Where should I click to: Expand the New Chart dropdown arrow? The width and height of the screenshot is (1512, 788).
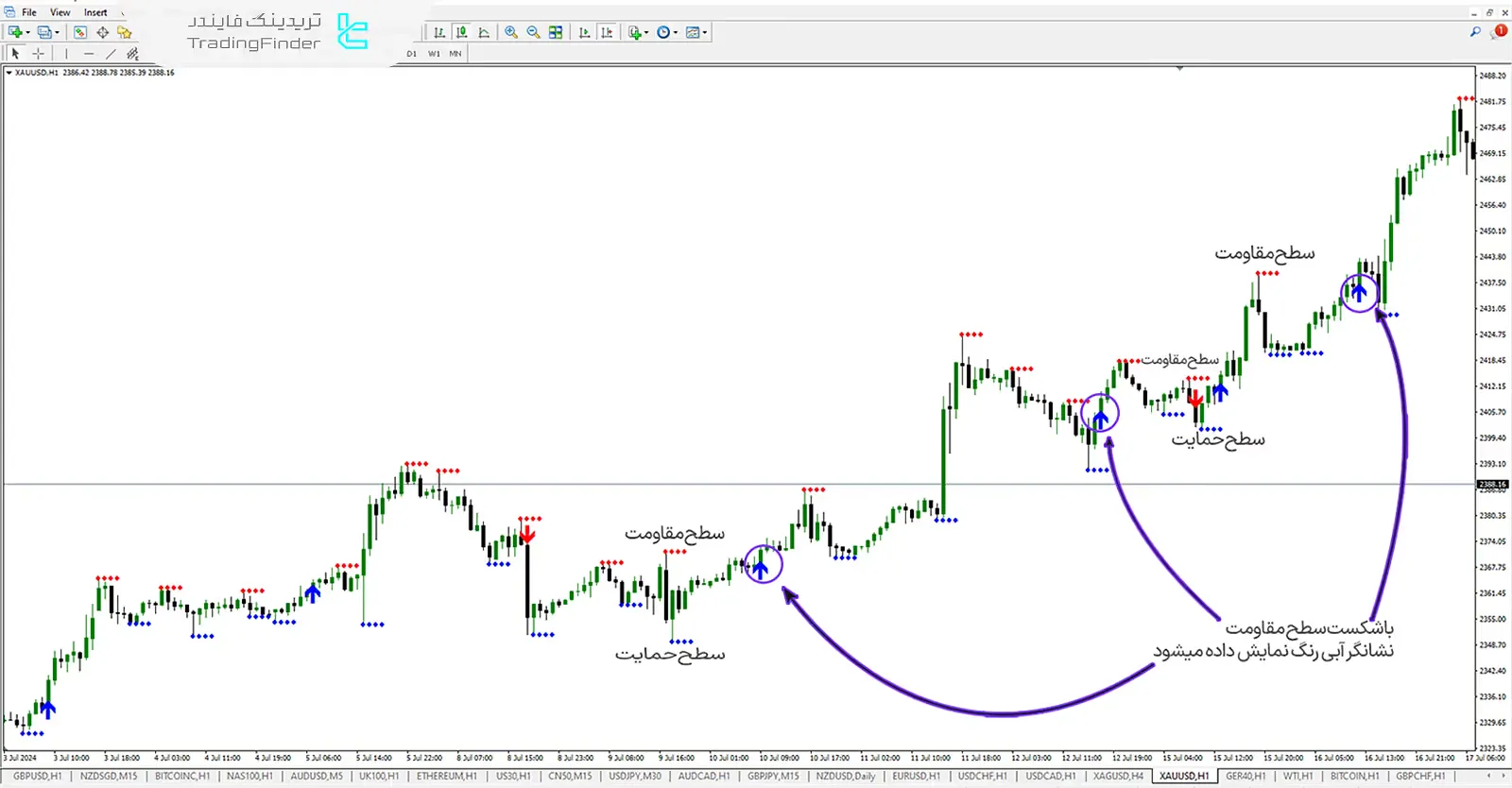[27, 32]
